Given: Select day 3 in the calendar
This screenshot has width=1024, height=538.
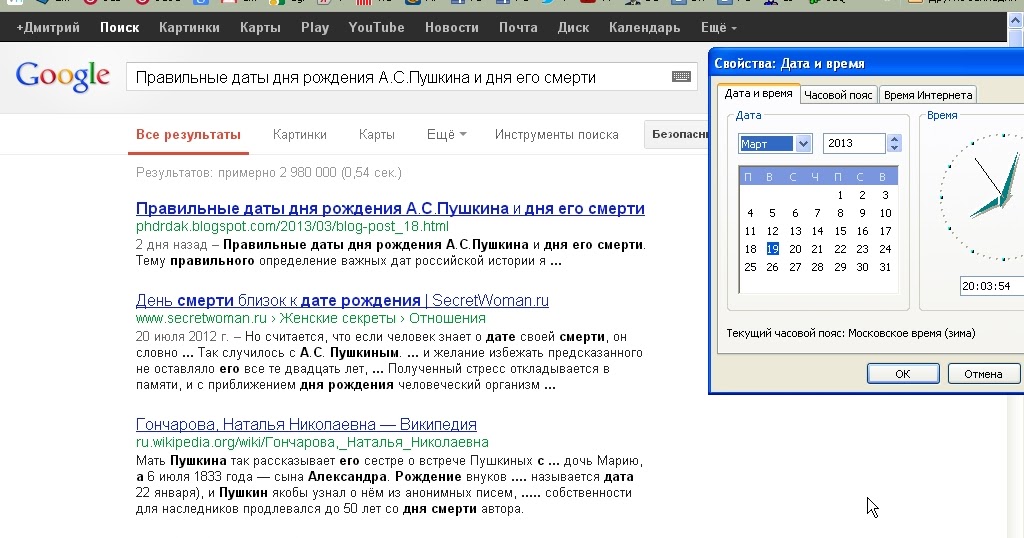Looking at the screenshot, I should 885,195.
